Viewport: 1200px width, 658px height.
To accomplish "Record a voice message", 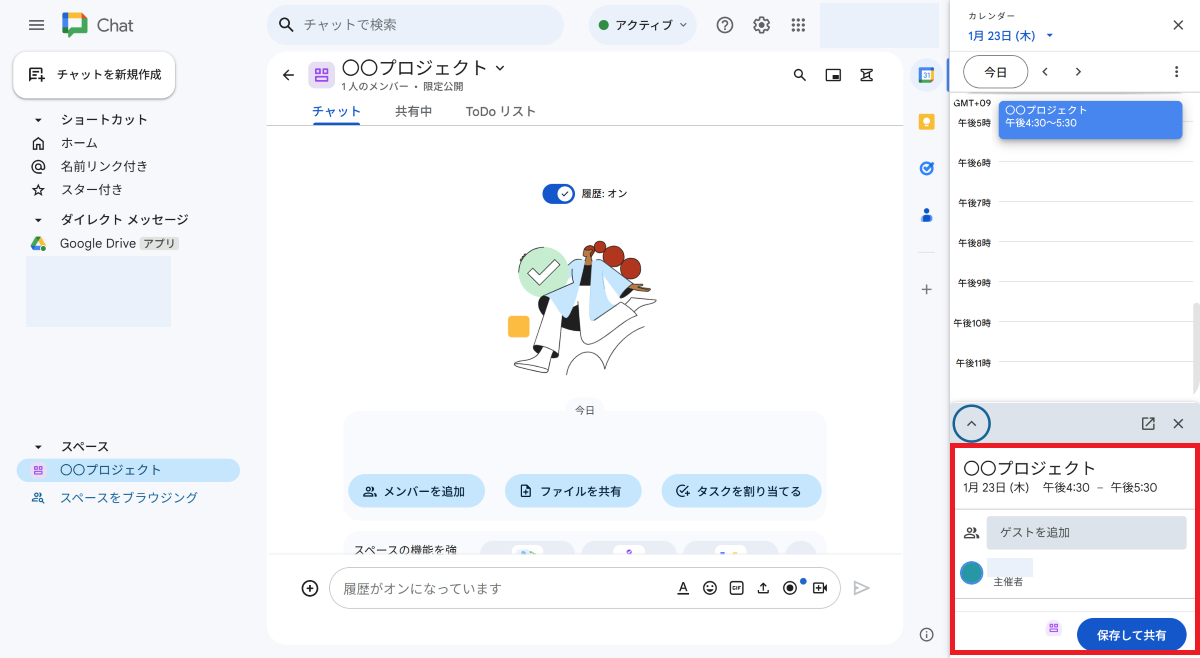I will tap(790, 588).
